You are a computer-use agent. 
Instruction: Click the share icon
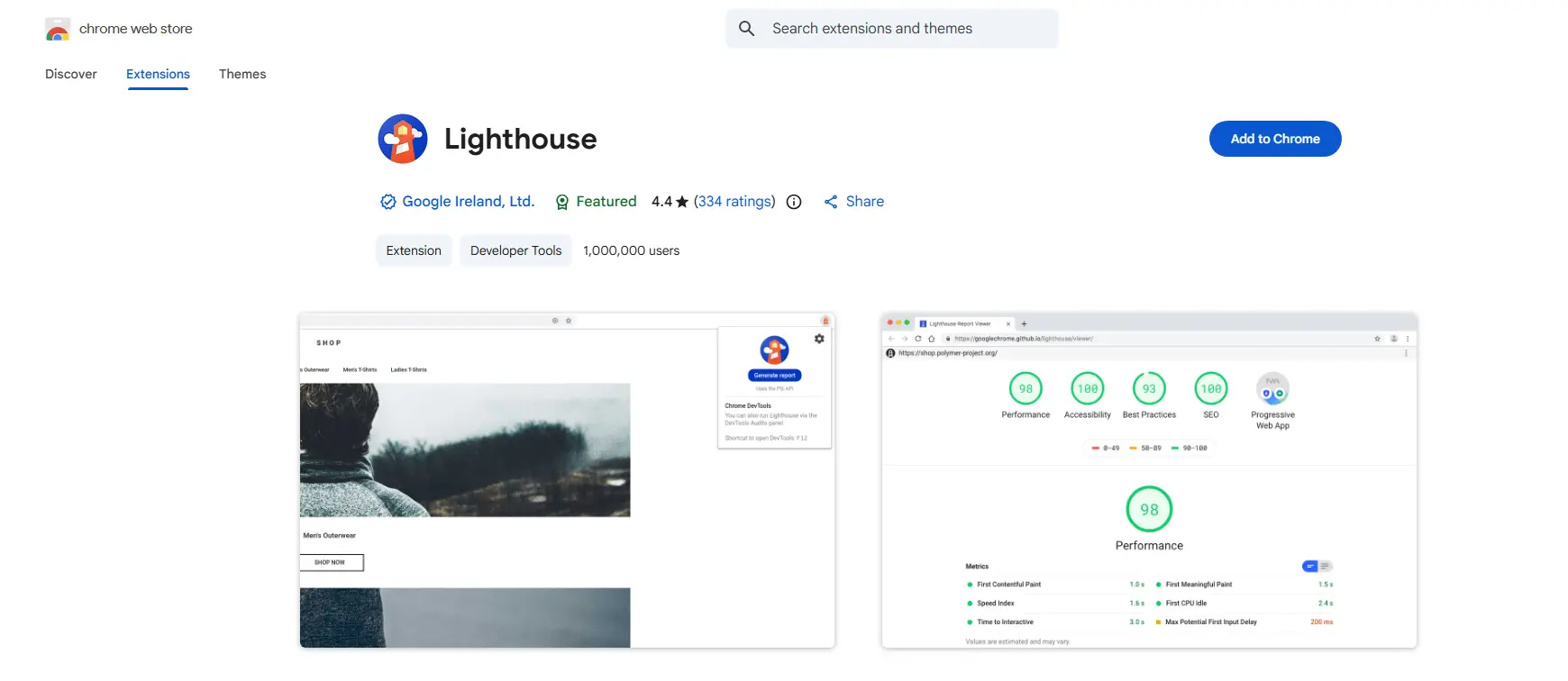(831, 202)
